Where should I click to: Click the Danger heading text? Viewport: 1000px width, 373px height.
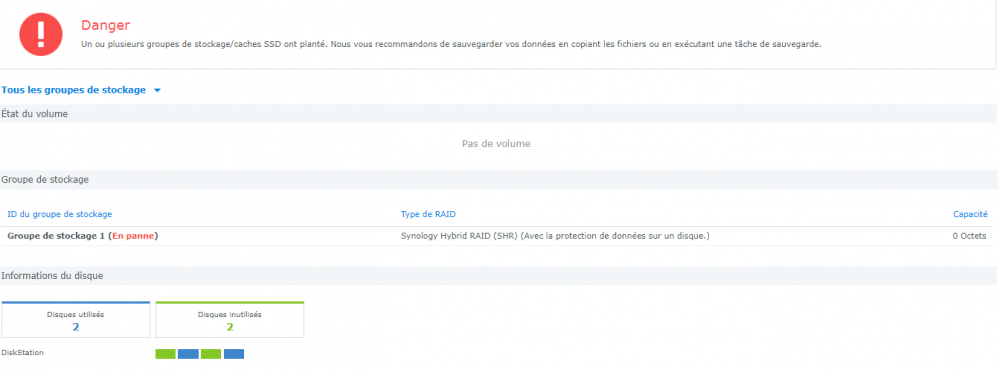tap(105, 26)
